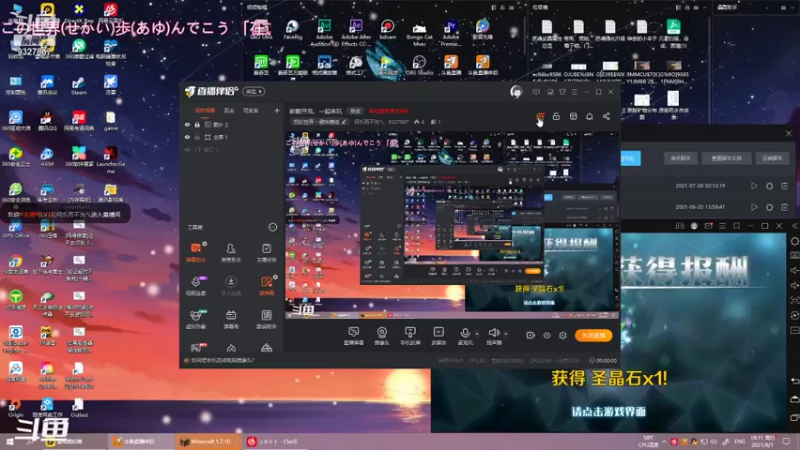
Task: Open the download-arrow tool in the toolbox
Action: point(231,286)
